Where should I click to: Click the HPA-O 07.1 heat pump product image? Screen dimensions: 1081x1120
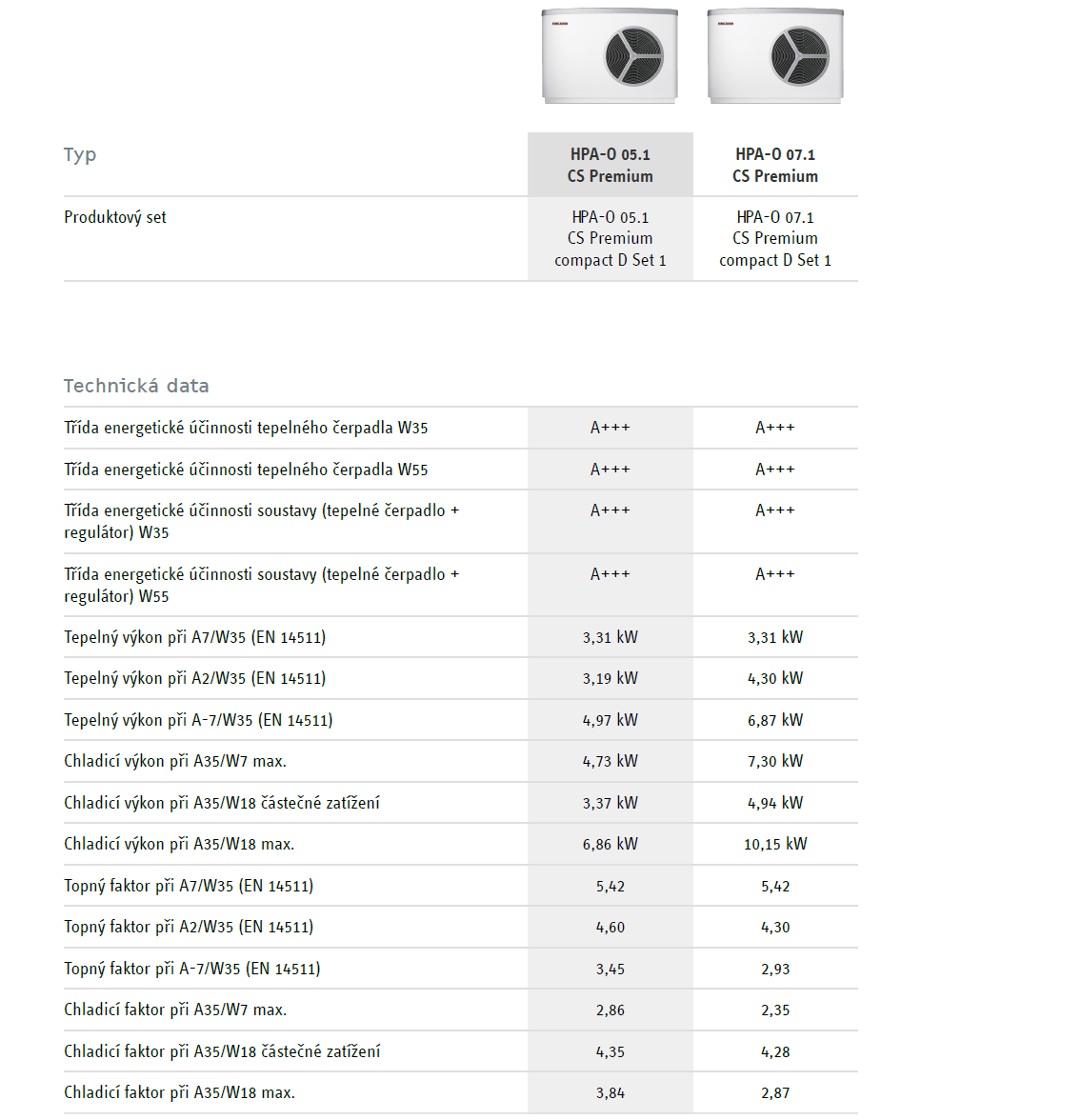[x=775, y=56]
